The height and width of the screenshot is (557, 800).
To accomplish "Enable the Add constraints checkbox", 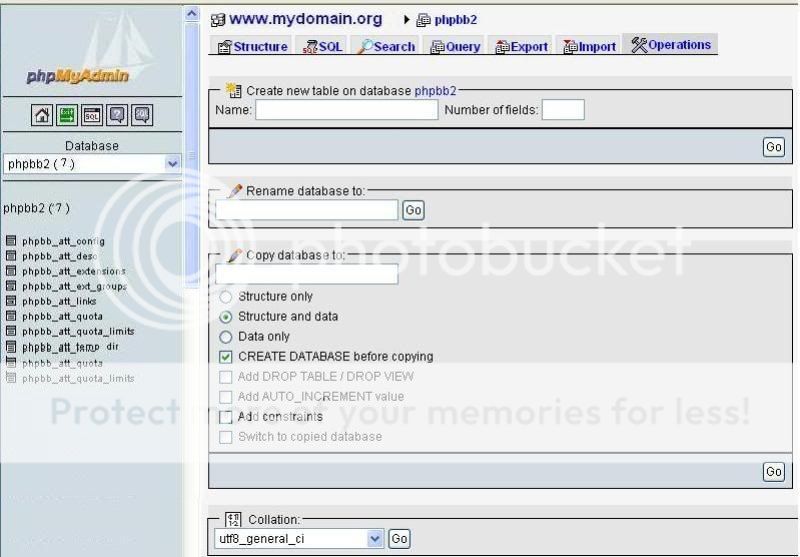I will [x=225, y=417].
